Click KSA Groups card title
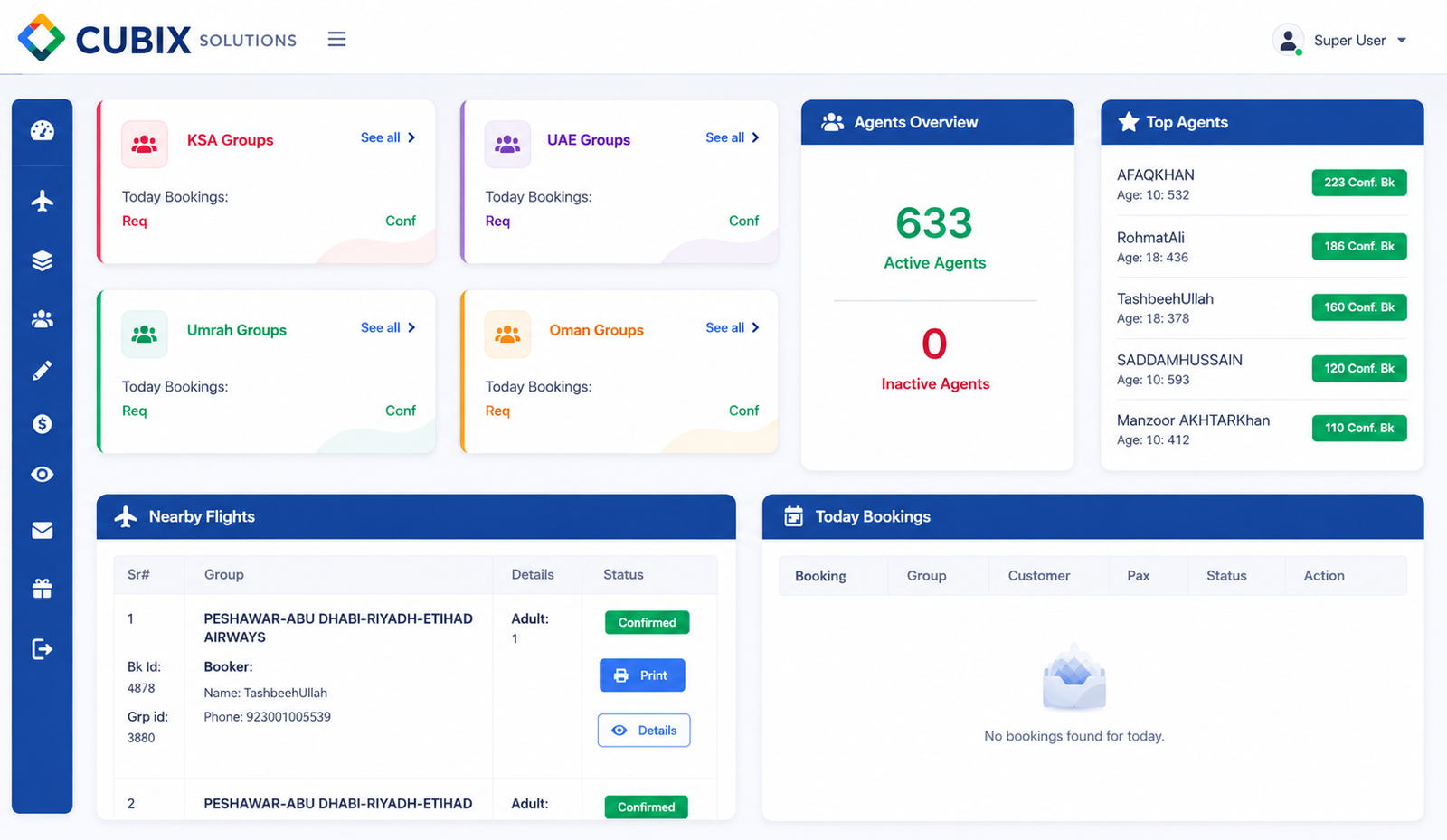Image resolution: width=1447 pixels, height=840 pixels. pyautogui.click(x=230, y=140)
